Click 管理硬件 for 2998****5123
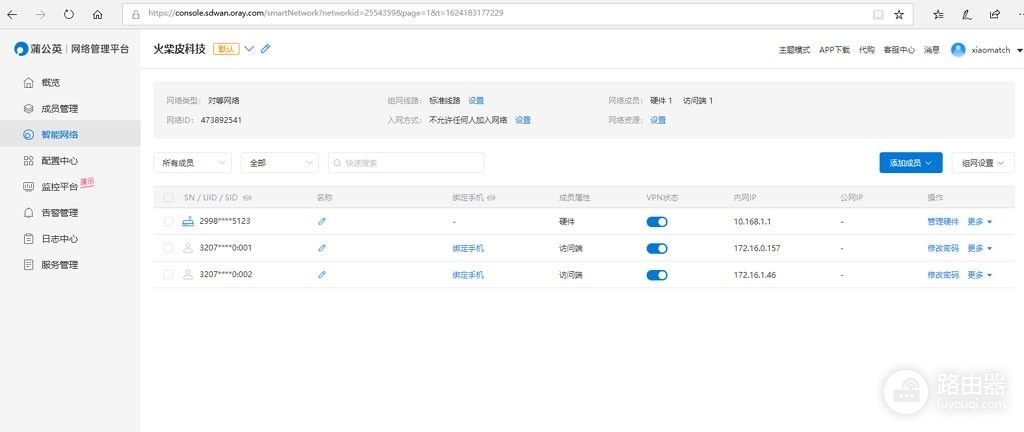This screenshot has width=1024, height=432. pyautogui.click(x=943, y=222)
